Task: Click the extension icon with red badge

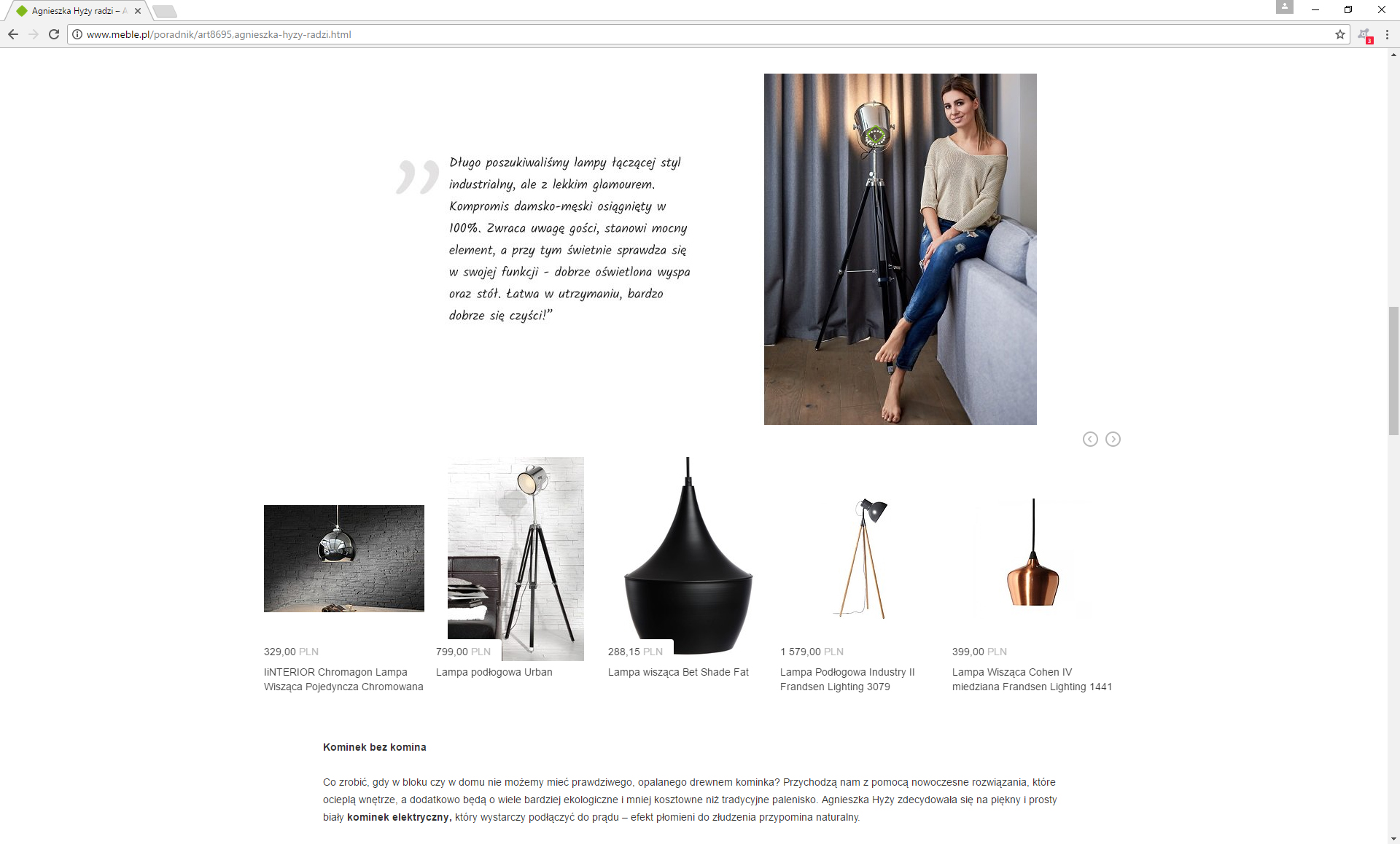Action: pos(1365,35)
